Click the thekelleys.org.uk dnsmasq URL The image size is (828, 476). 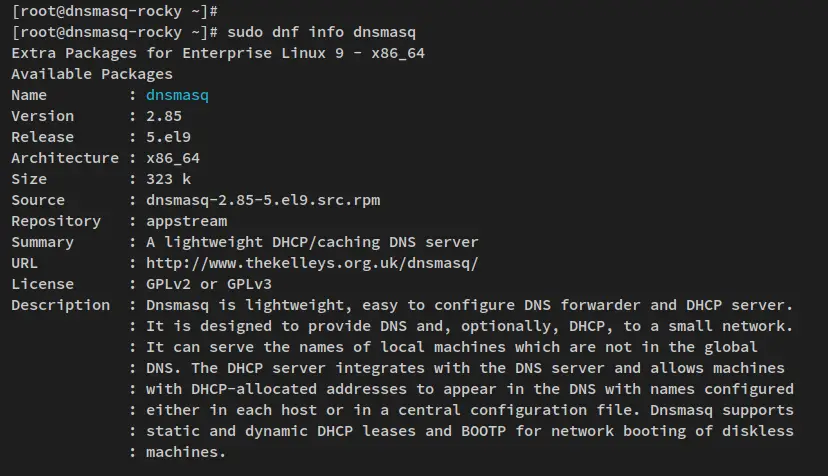click(x=312, y=263)
